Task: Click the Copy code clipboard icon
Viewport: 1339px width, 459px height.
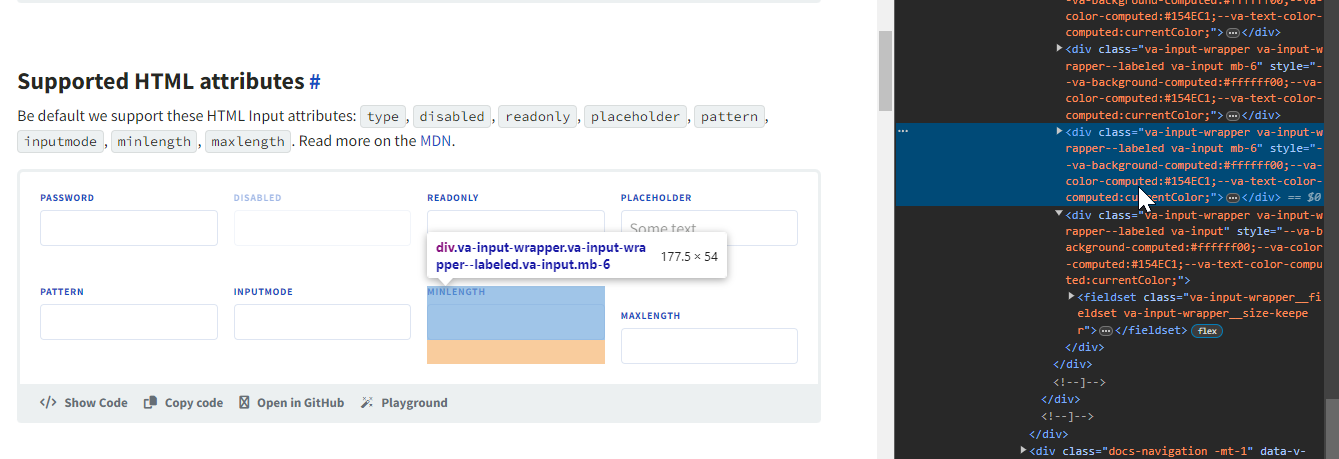Action: click(x=150, y=403)
